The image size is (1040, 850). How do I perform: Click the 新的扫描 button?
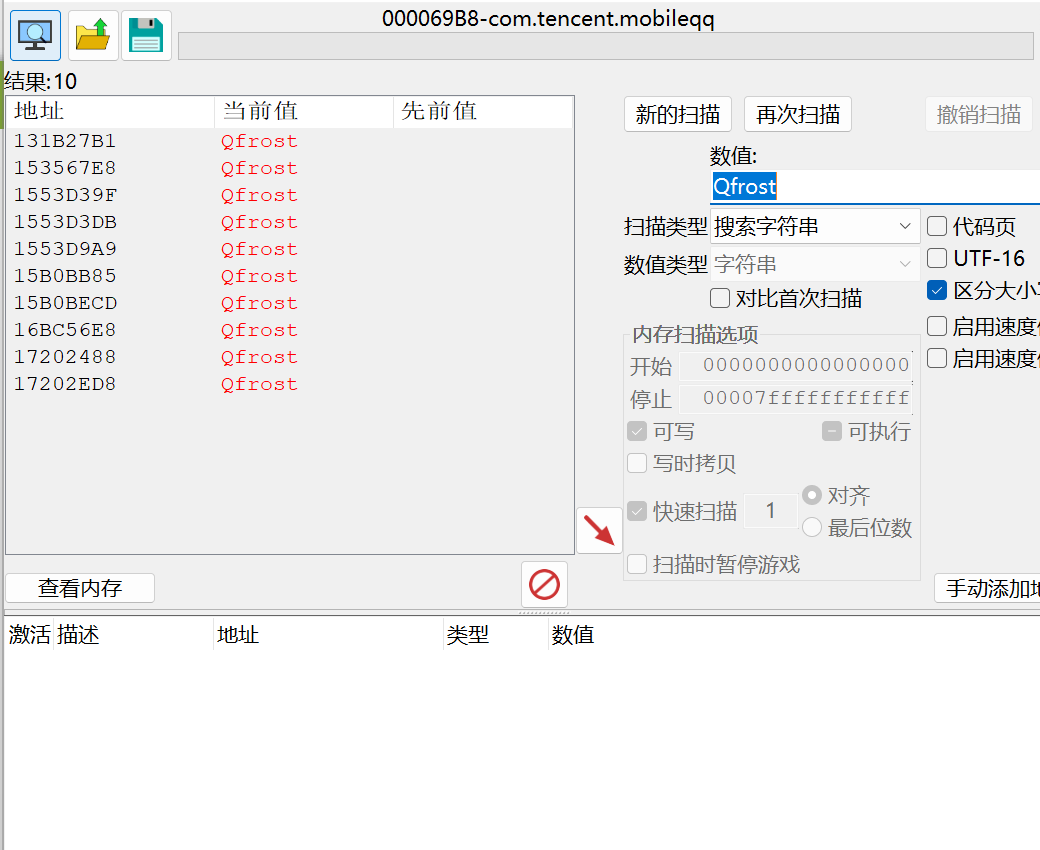coord(677,114)
